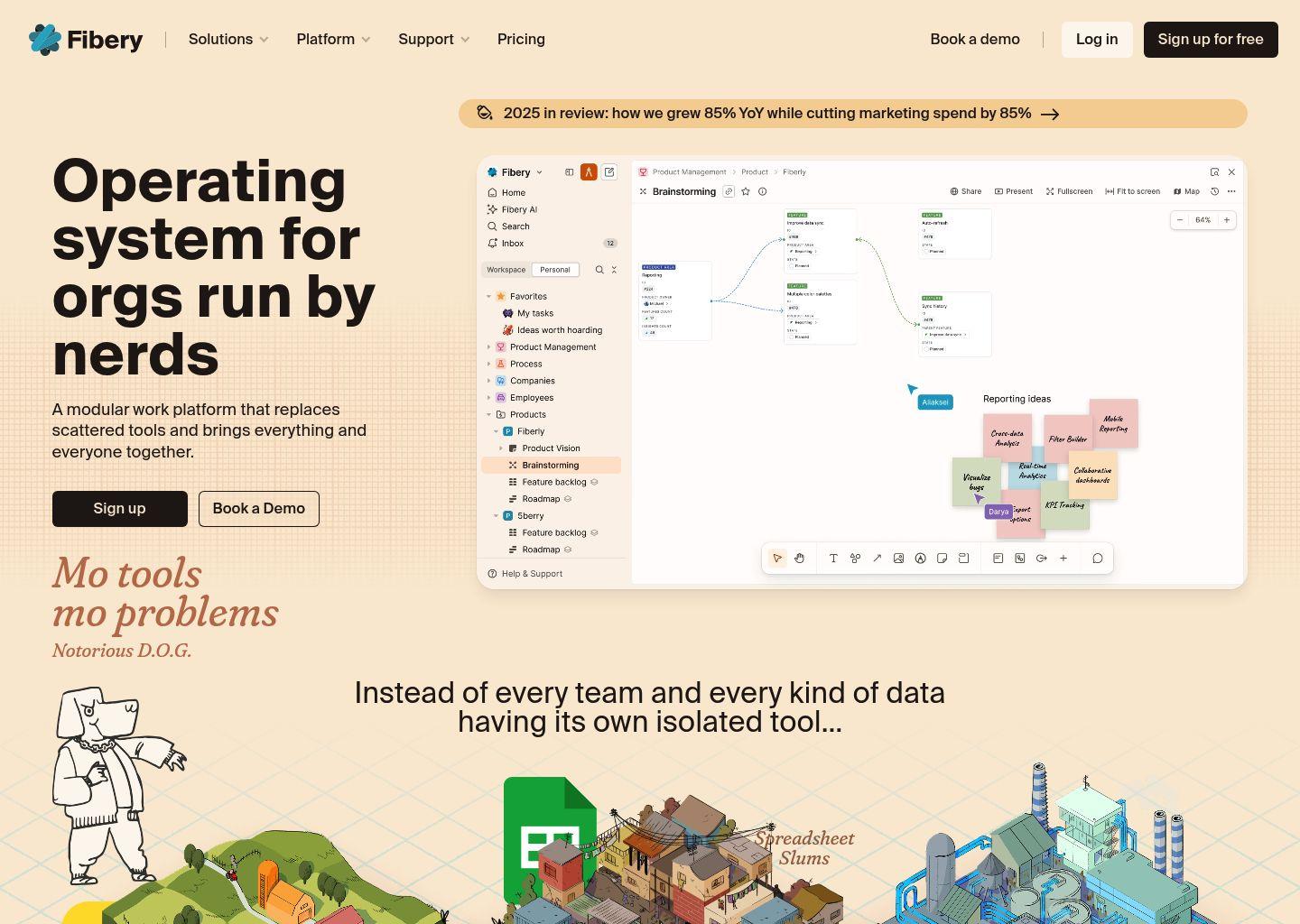The width and height of the screenshot is (1300, 924).
Task: Click the zoom-in plus button beside 64%
Action: (x=1226, y=220)
